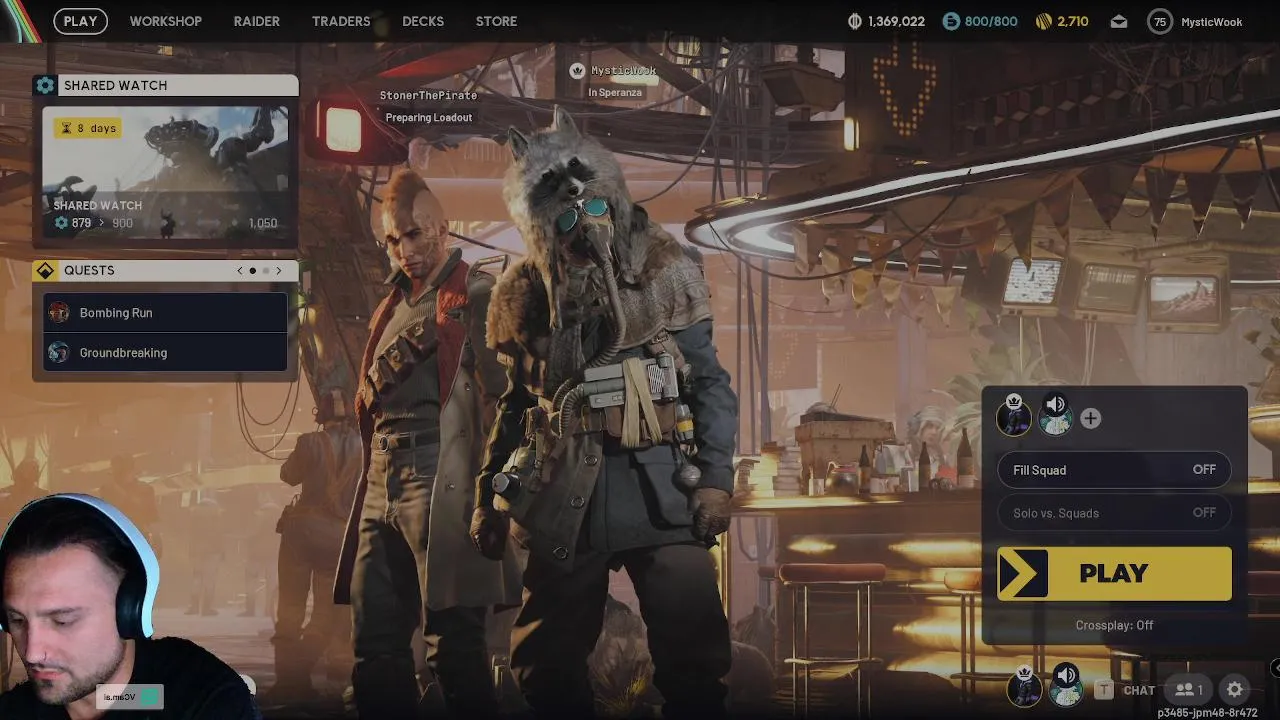Click the Preparing Loadout status text
1280x720 pixels.
pyautogui.click(x=429, y=118)
